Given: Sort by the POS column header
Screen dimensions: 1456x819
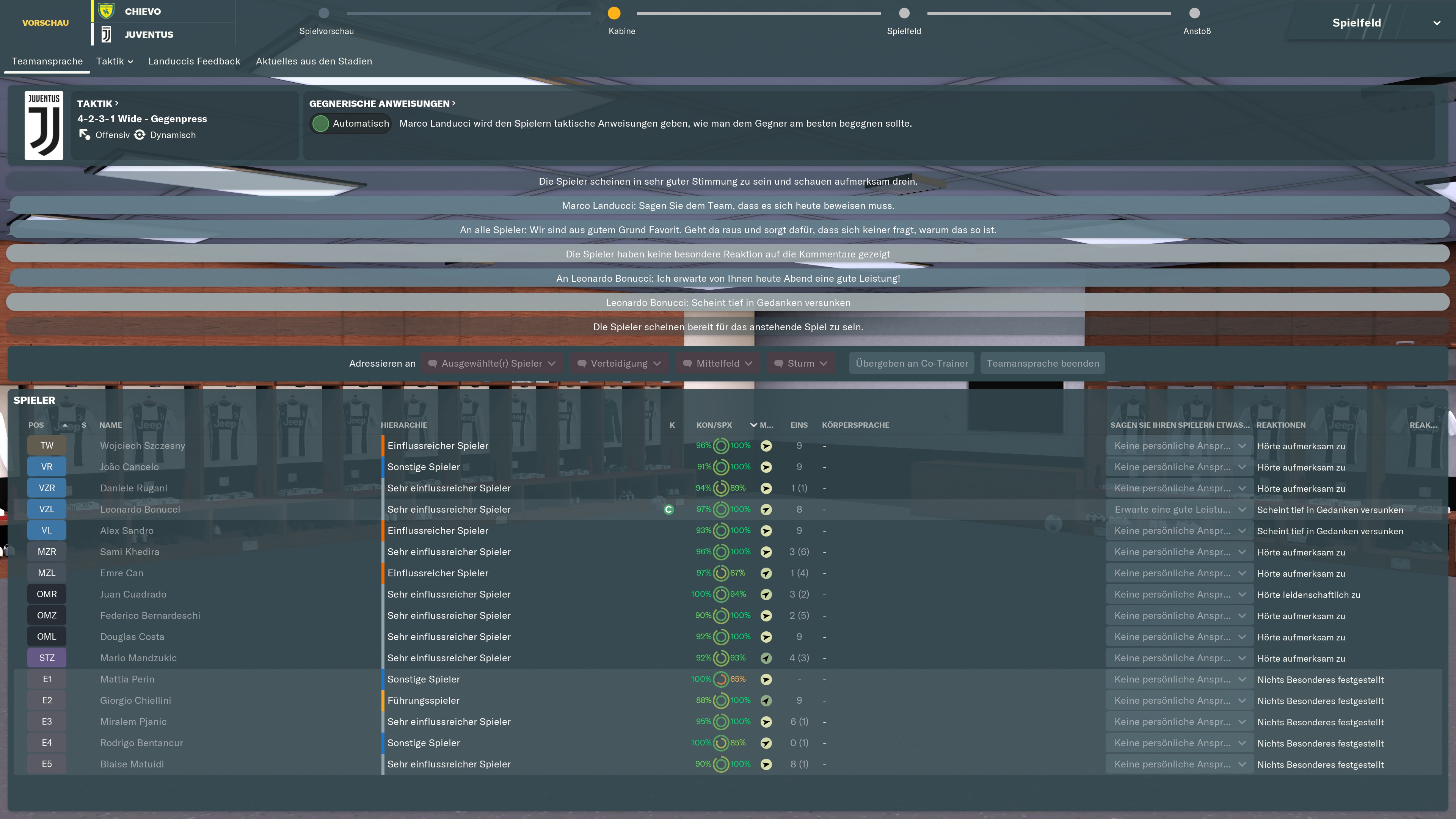Looking at the screenshot, I should 36,425.
